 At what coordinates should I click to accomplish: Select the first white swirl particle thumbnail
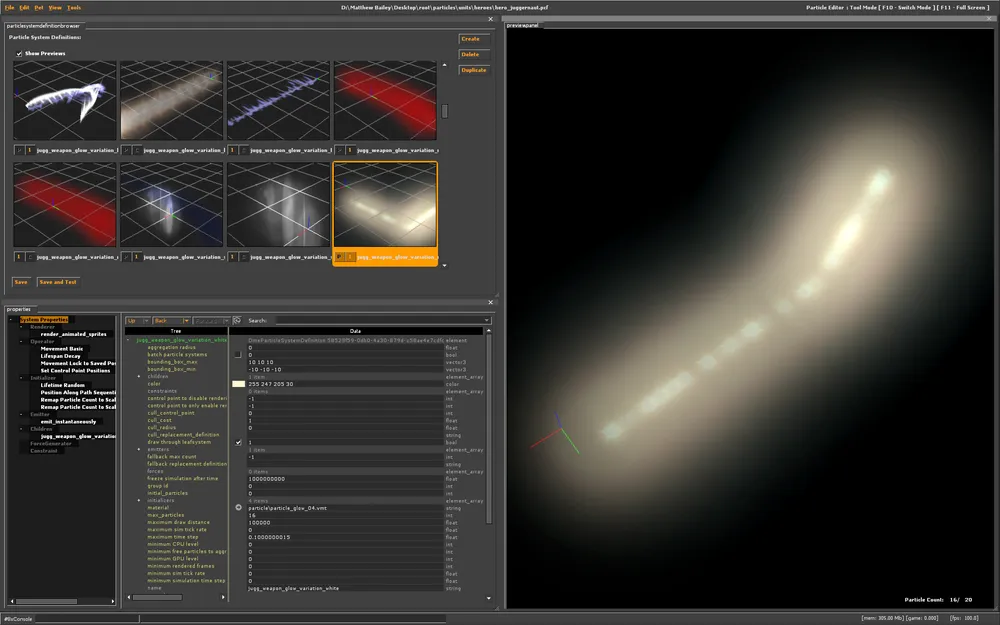[x=65, y=100]
